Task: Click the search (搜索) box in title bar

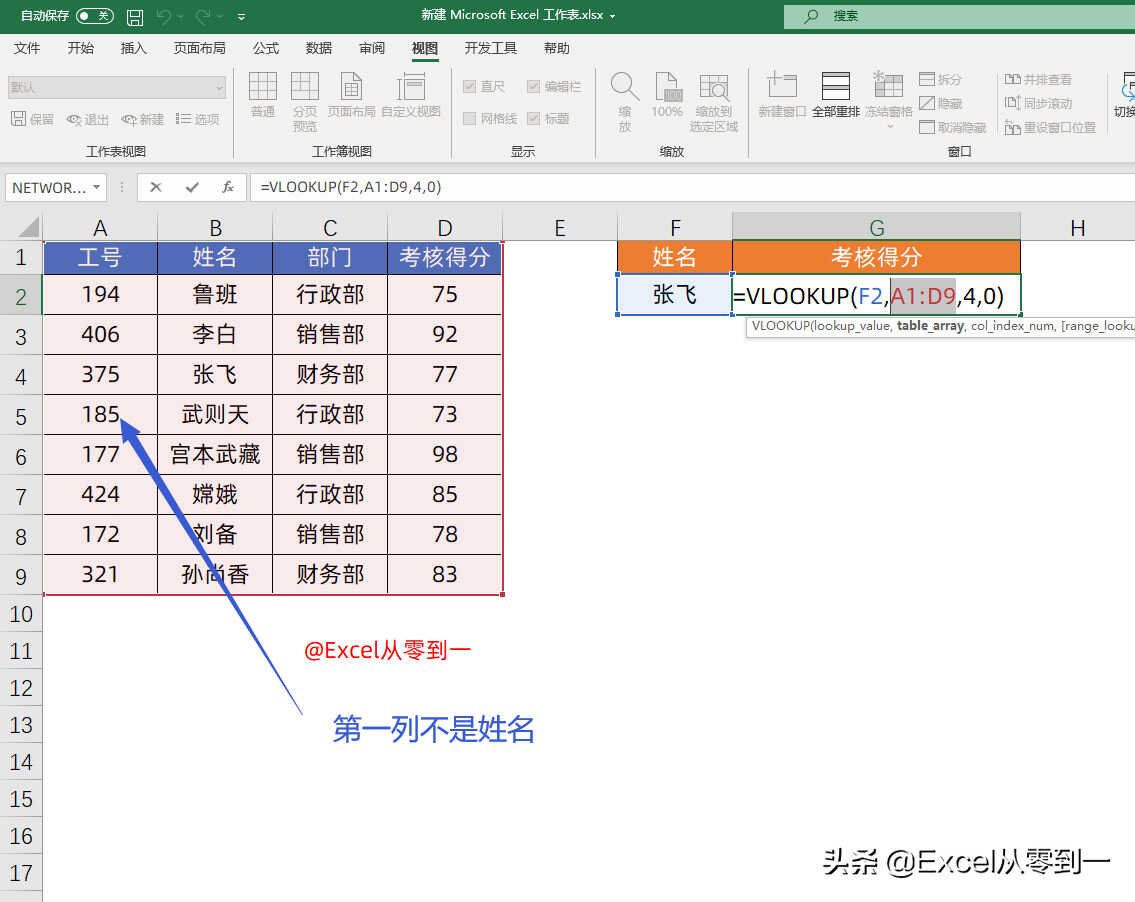Action: pos(958,16)
